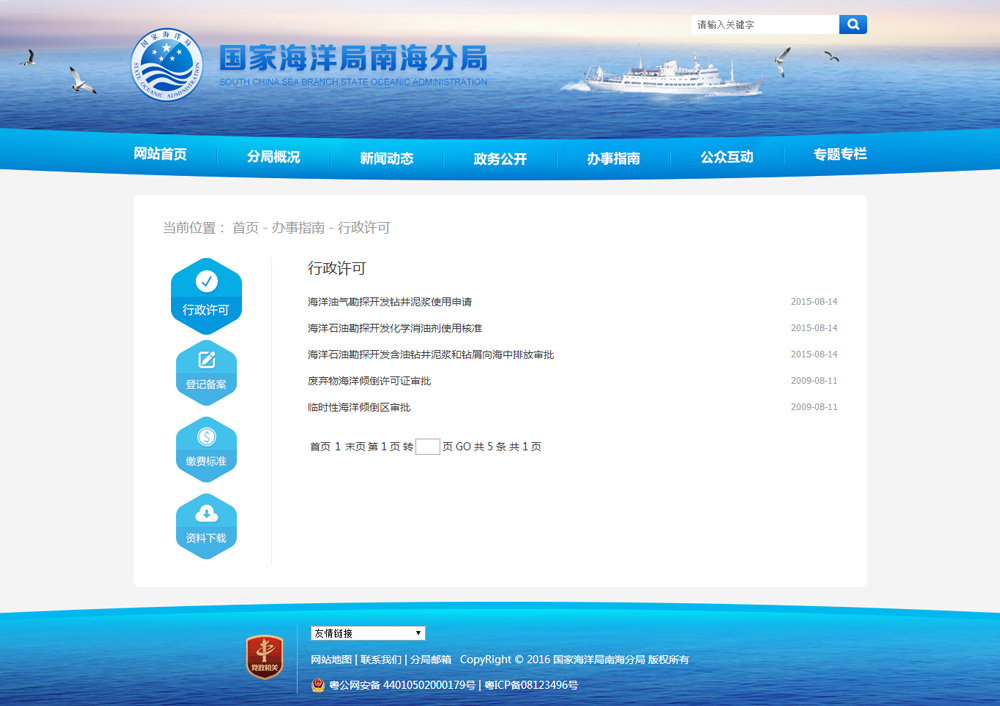The height and width of the screenshot is (706, 1000).
Task: Click the State Oceanic Administration logo
Action: 167,65
